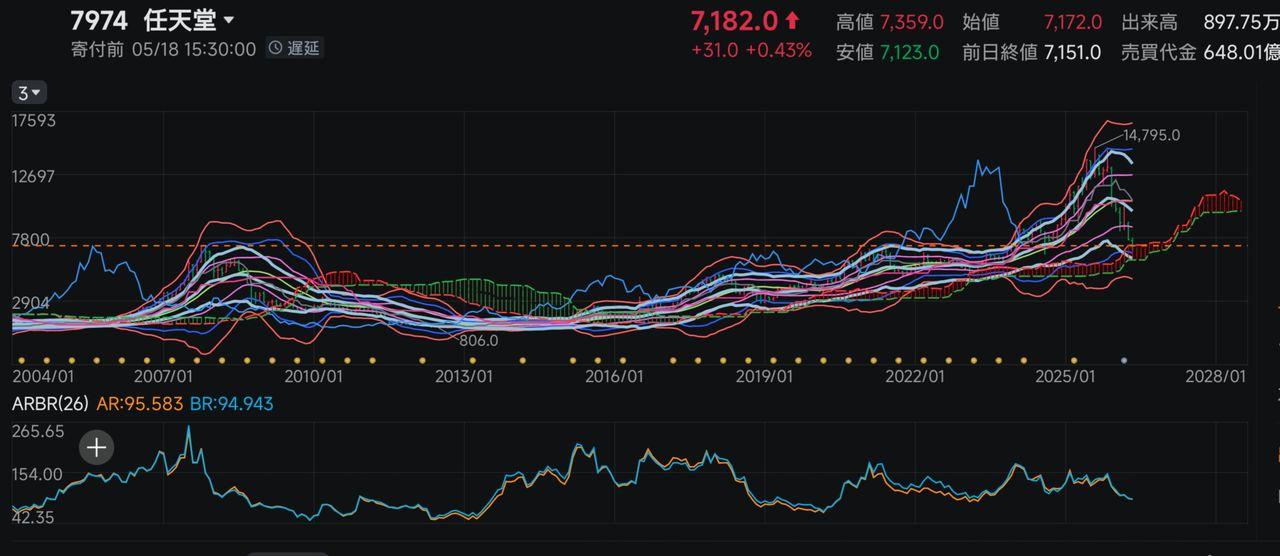Viewport: 1280px width, 556px height.
Task: Open the 任天堂 stock selector dropdown arrow
Action: point(229,20)
